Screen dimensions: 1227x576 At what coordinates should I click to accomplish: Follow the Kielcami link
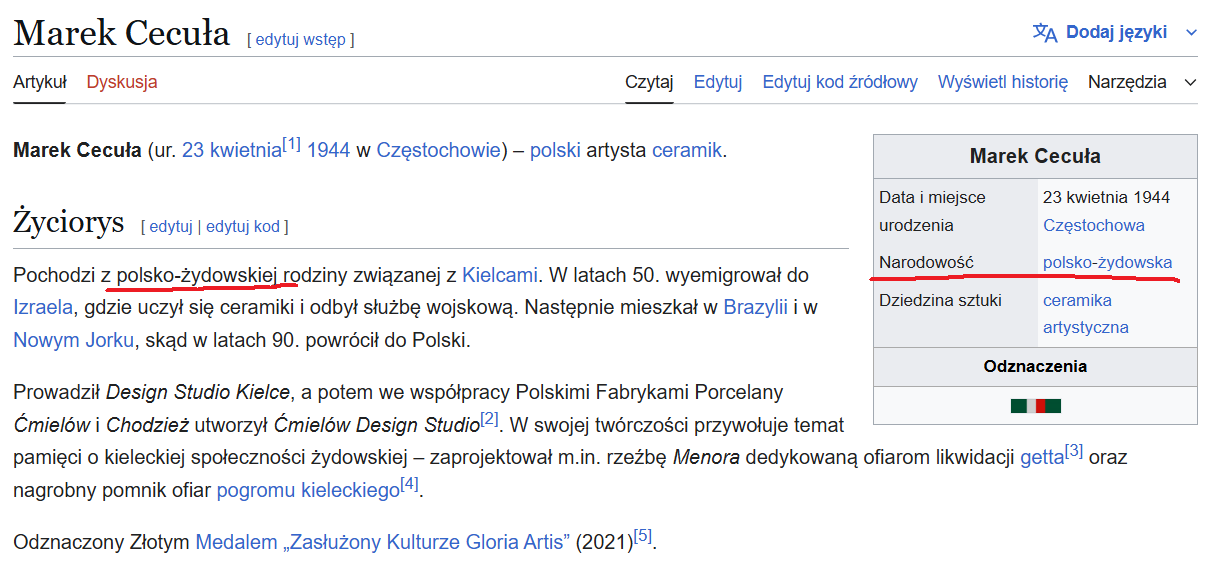click(499, 275)
